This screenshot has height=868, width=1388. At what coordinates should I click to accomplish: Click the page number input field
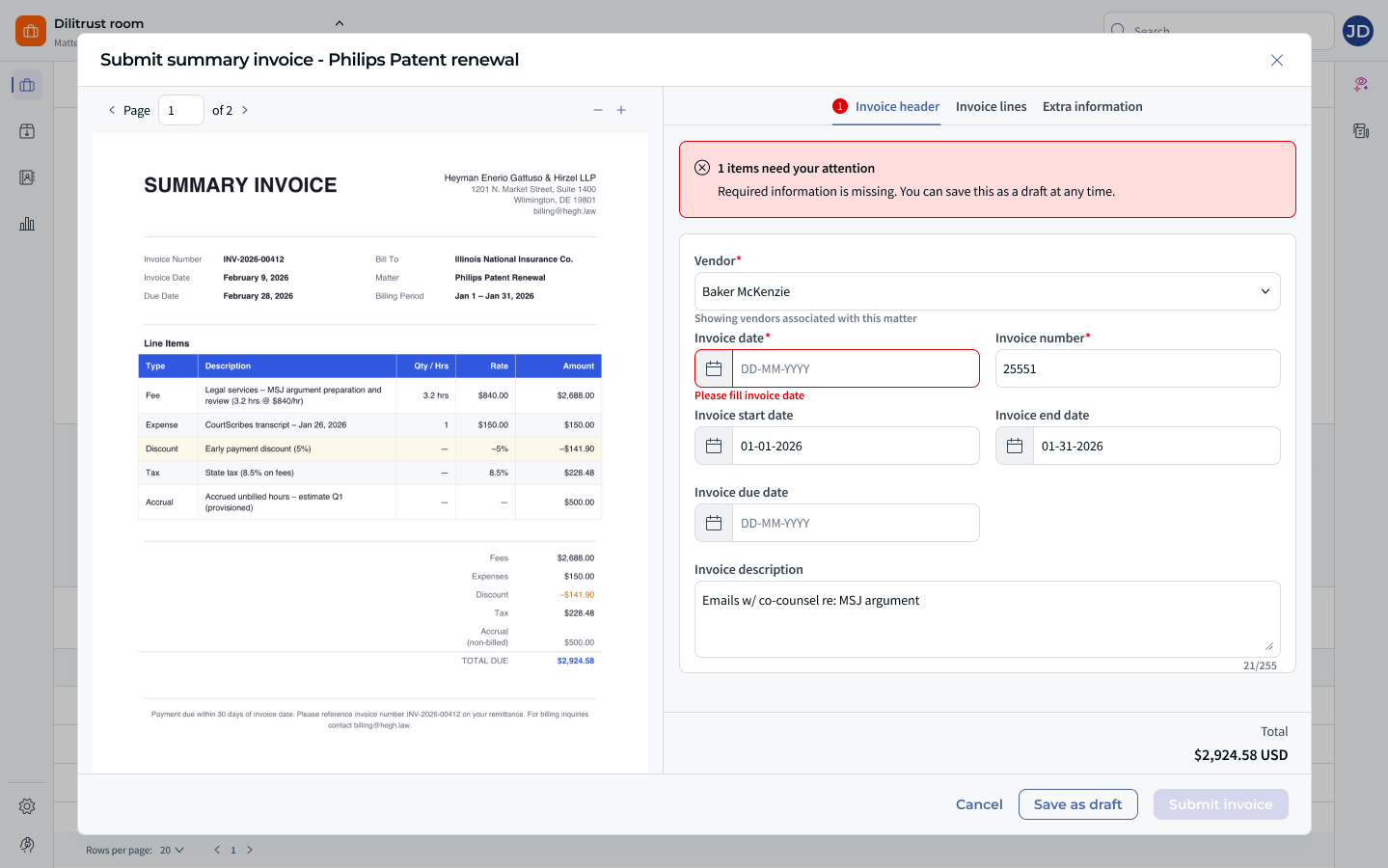pyautogui.click(x=181, y=110)
